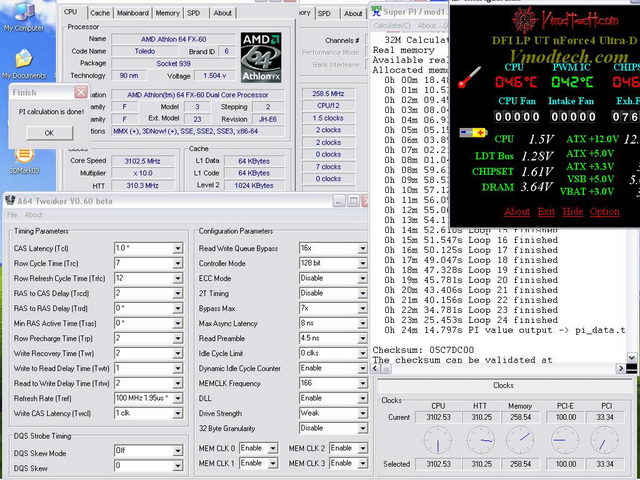Open the 3DMark03 desktop shortcut
640x480 pixels.
coord(24,161)
